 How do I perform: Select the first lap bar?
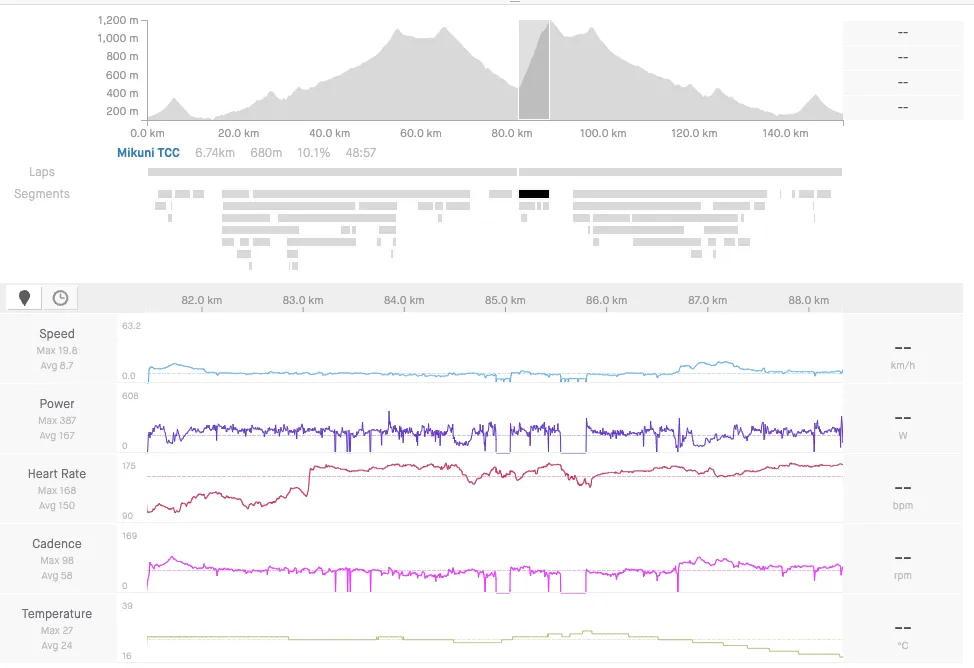point(331,172)
